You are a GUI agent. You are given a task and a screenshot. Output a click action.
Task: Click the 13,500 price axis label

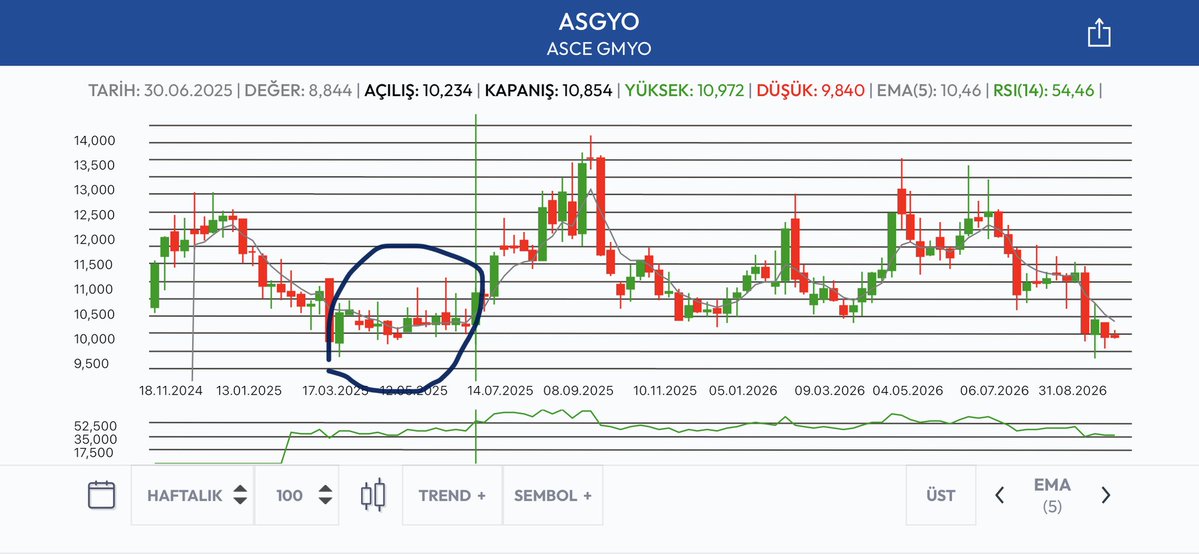tap(94, 165)
